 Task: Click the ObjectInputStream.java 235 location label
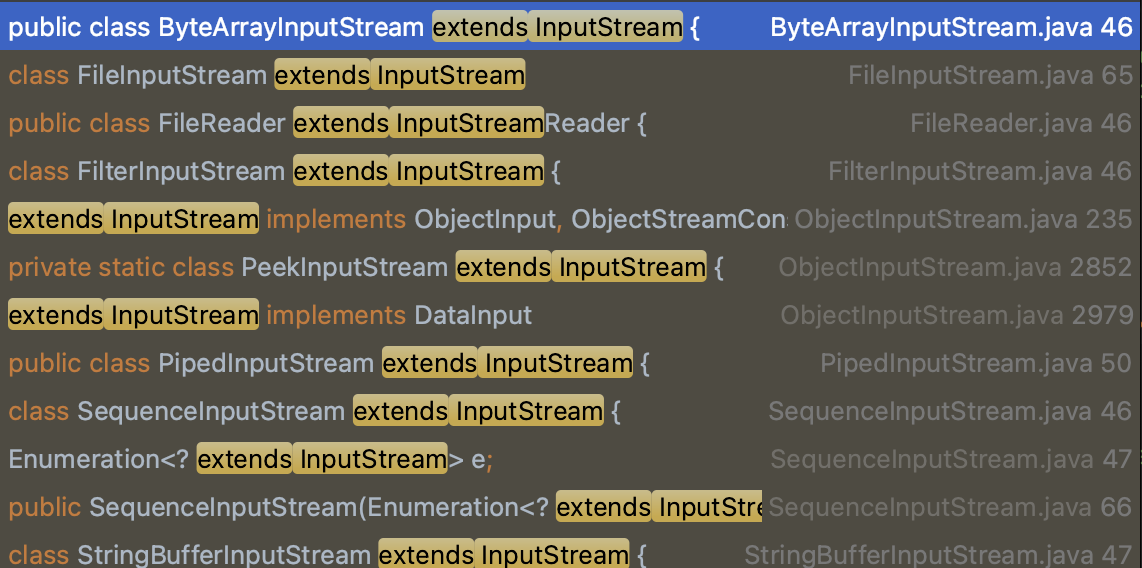point(963,219)
